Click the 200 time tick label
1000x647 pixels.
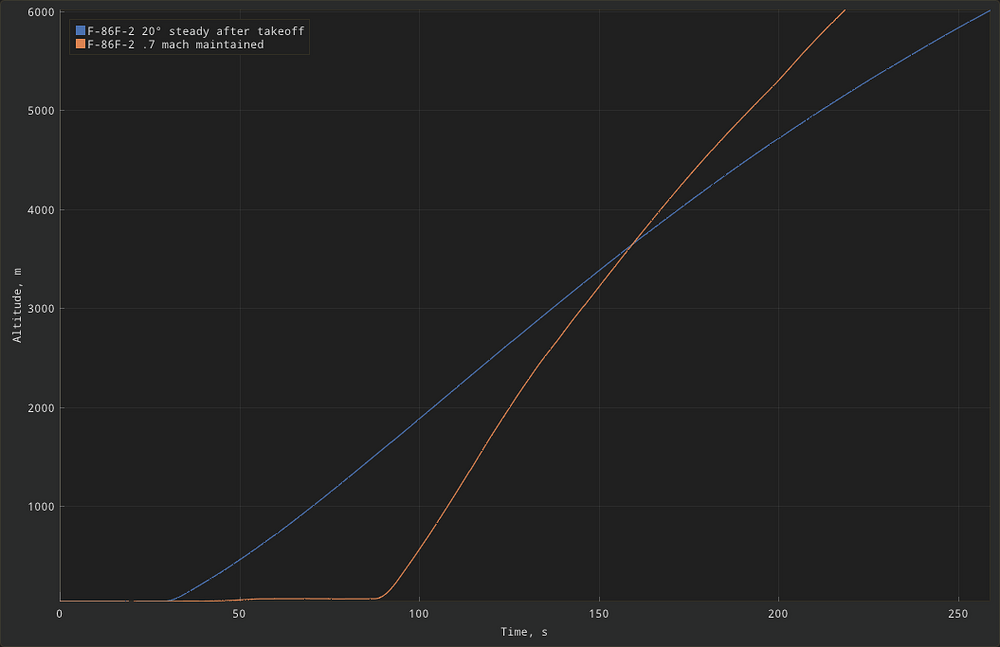pos(778,614)
